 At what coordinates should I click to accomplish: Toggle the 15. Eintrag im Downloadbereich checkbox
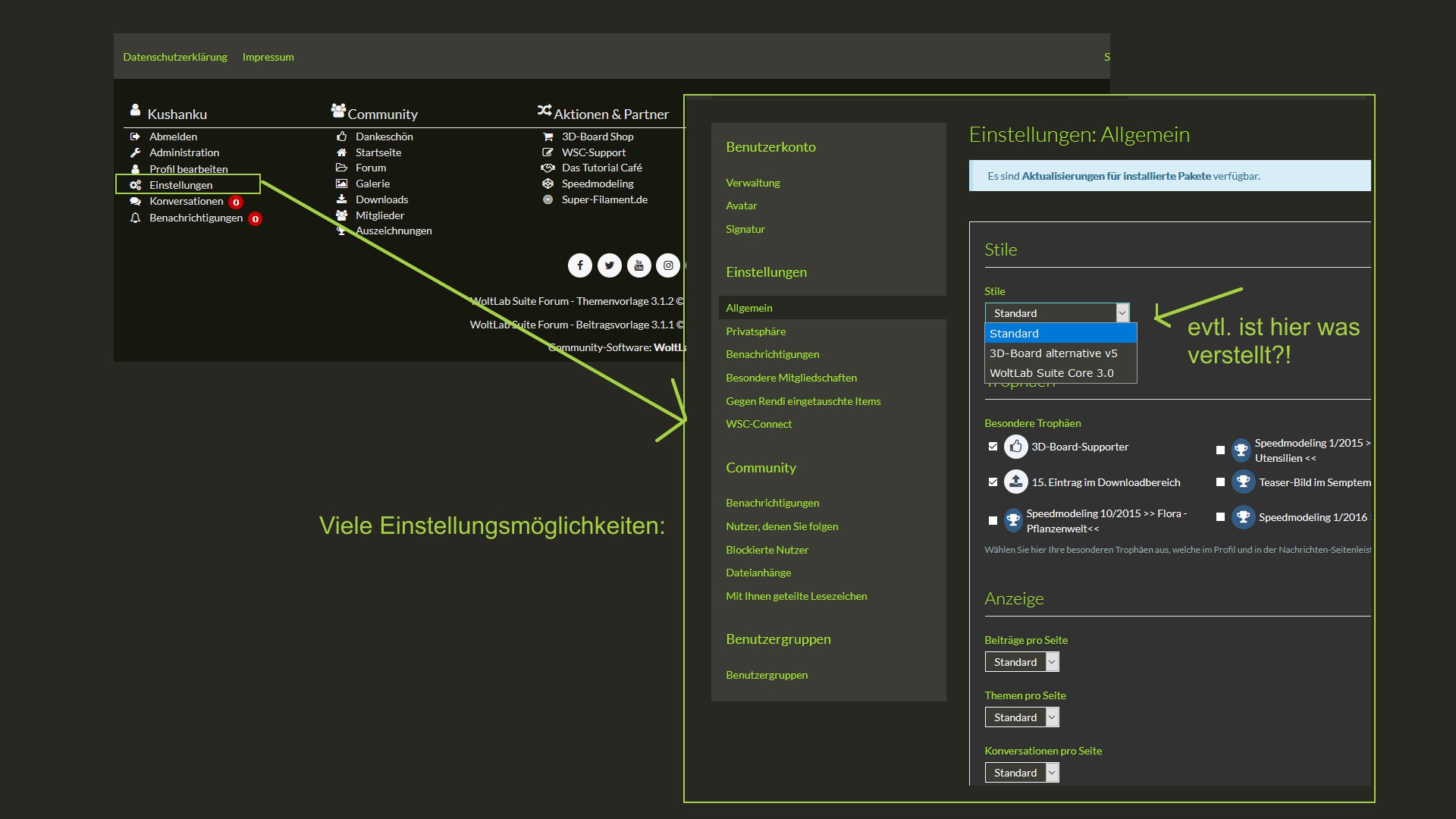993,482
